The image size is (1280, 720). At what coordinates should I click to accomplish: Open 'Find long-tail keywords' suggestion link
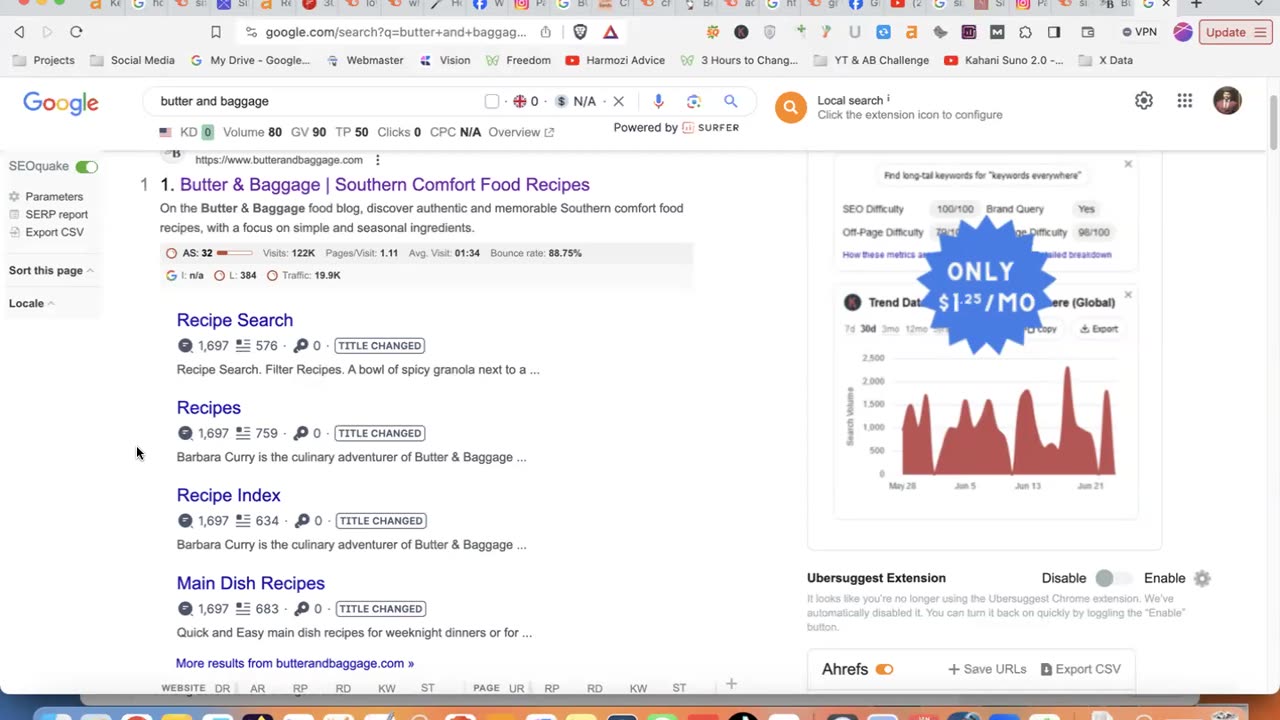982,176
